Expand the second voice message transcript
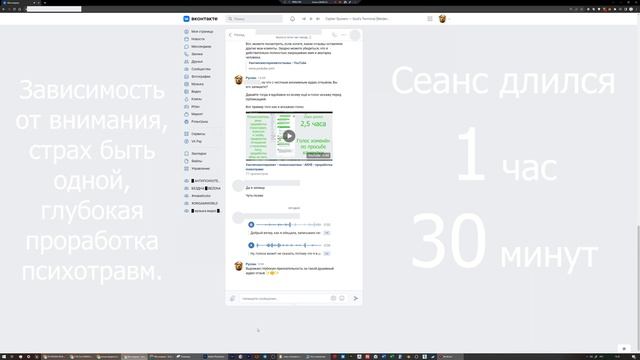Screen dimensions: 640x360 (327, 254)
